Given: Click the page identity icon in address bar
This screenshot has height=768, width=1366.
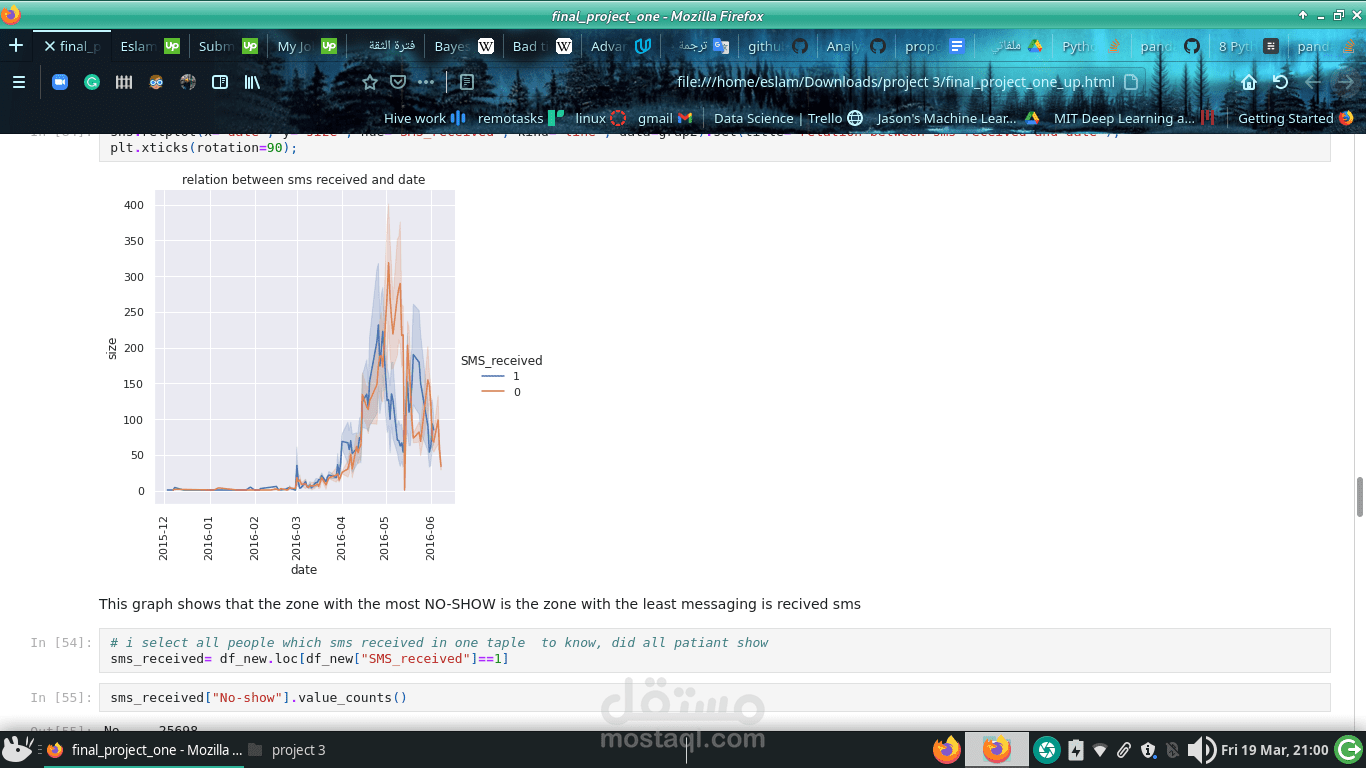Looking at the screenshot, I should click(1131, 82).
